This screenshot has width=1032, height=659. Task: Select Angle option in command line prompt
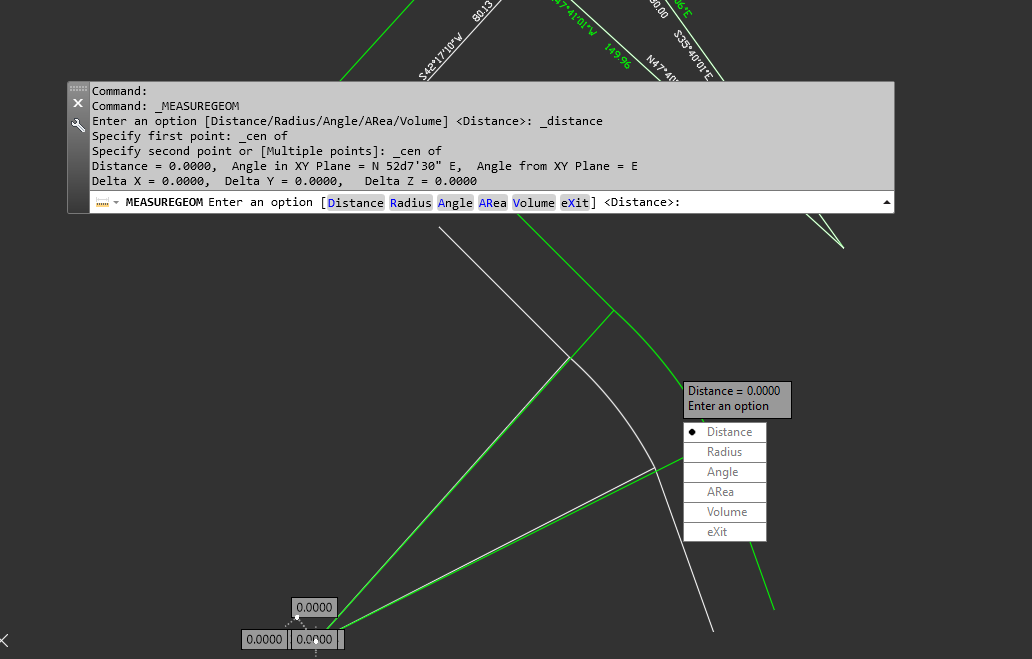click(x=455, y=202)
